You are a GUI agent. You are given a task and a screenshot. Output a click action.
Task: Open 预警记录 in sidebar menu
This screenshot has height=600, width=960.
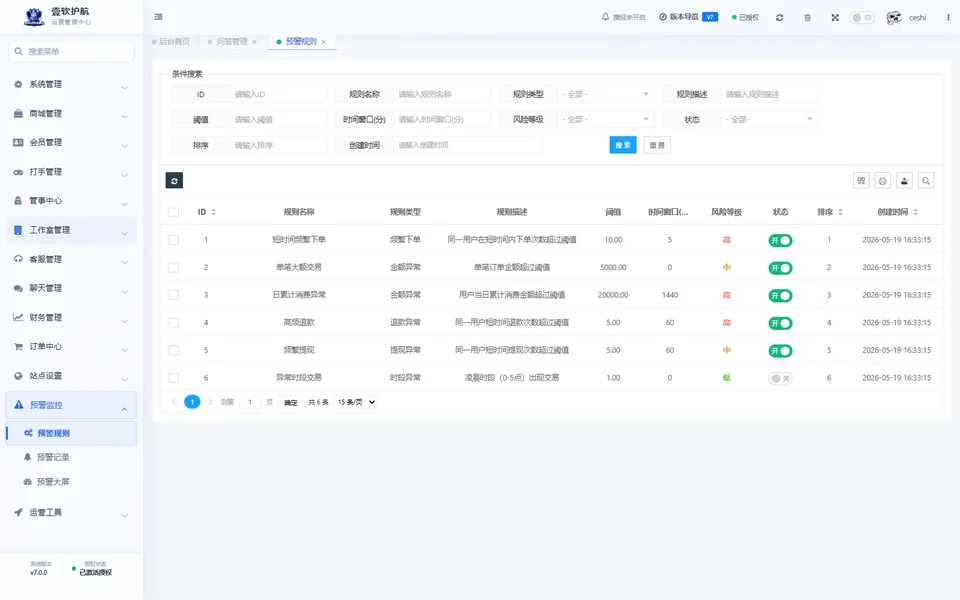pyautogui.click(x=53, y=457)
